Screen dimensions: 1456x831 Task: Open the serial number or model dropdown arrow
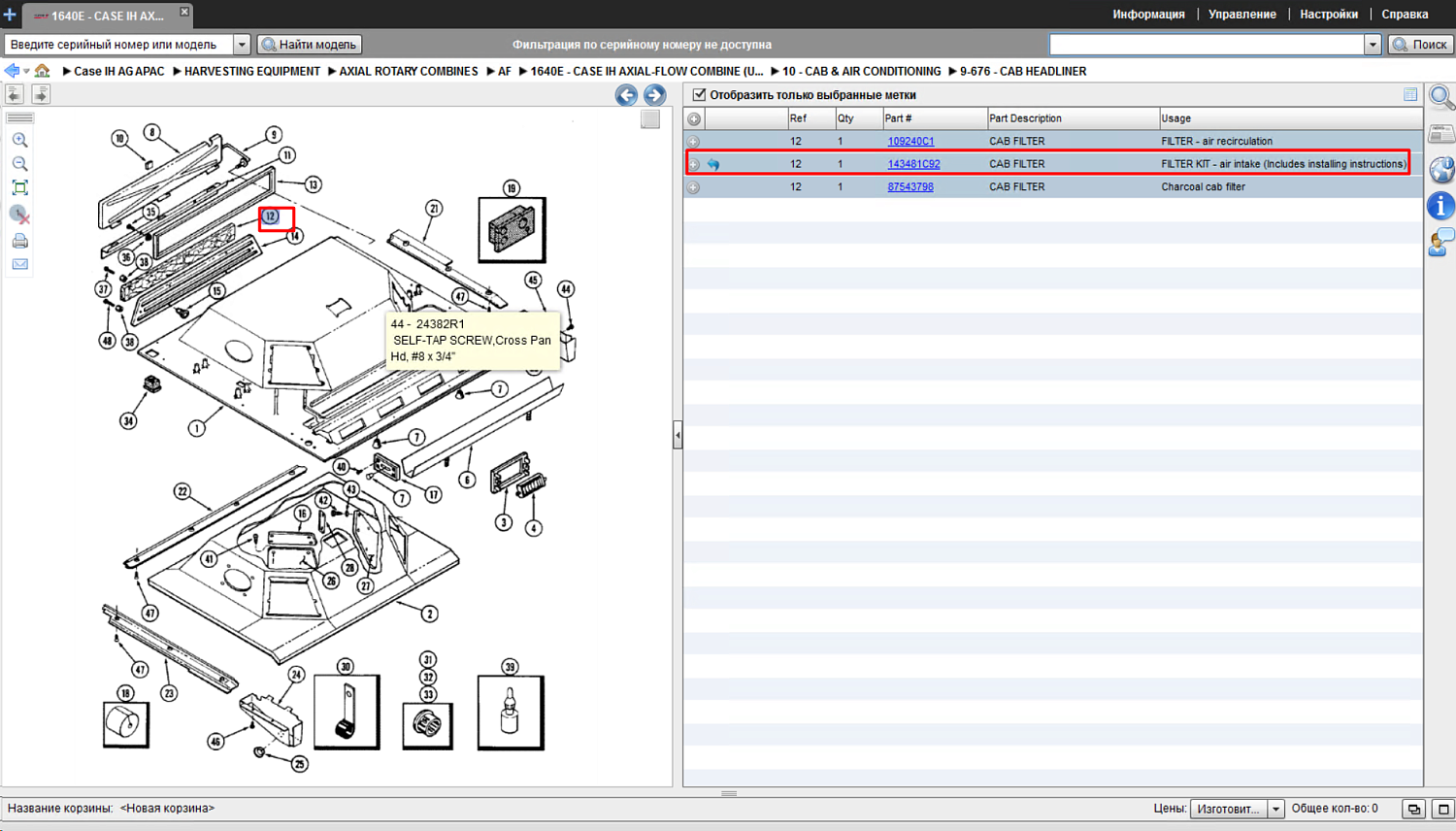(242, 45)
